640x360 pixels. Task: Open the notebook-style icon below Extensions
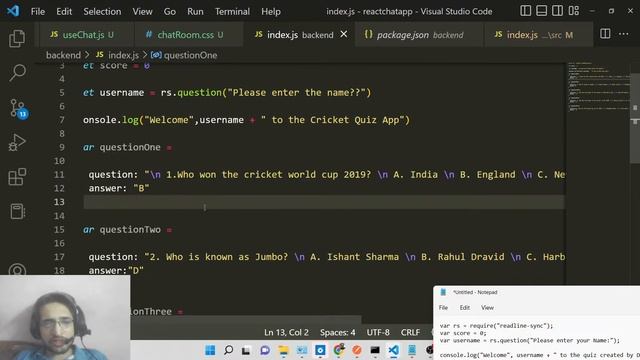17,211
